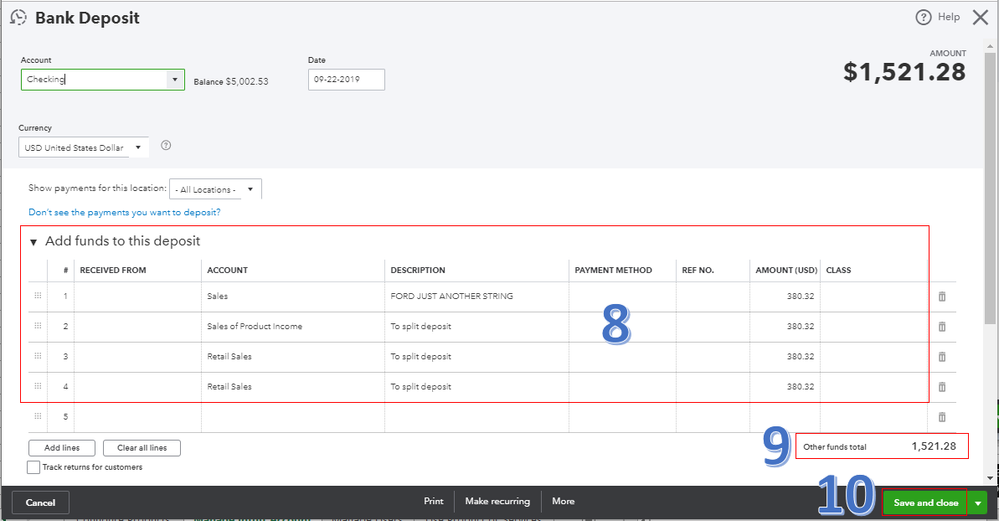The height and width of the screenshot is (521, 999).
Task: Click Print in the bottom bar
Action: [433, 502]
